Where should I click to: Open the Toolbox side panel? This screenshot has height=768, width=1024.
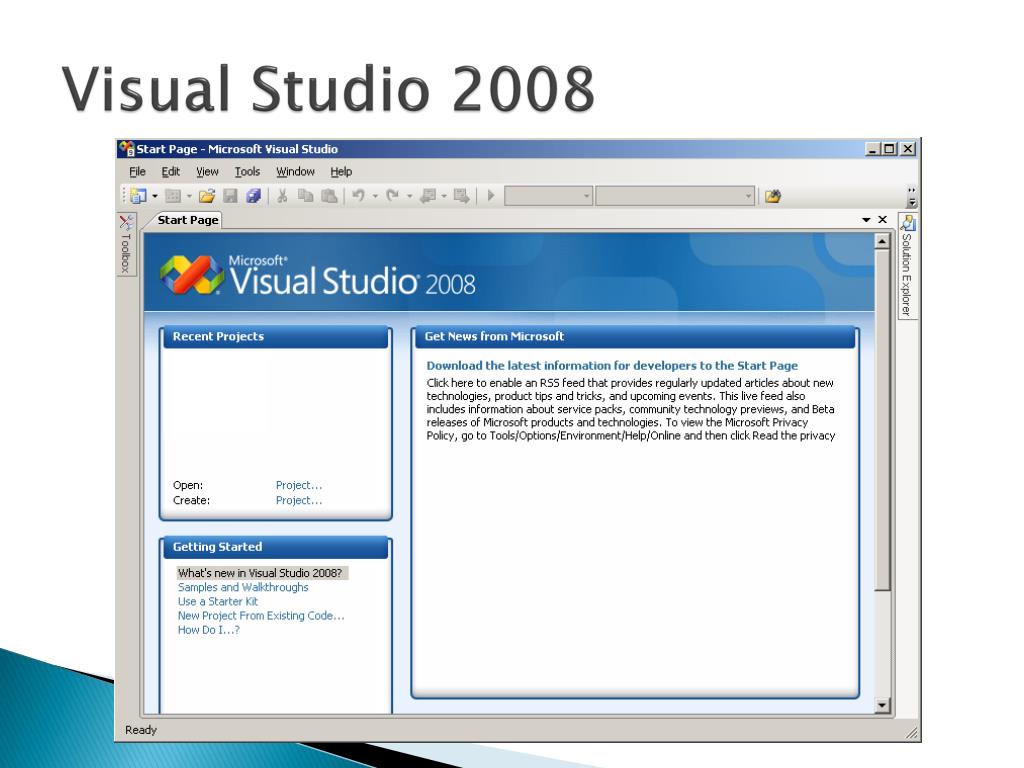(x=126, y=244)
